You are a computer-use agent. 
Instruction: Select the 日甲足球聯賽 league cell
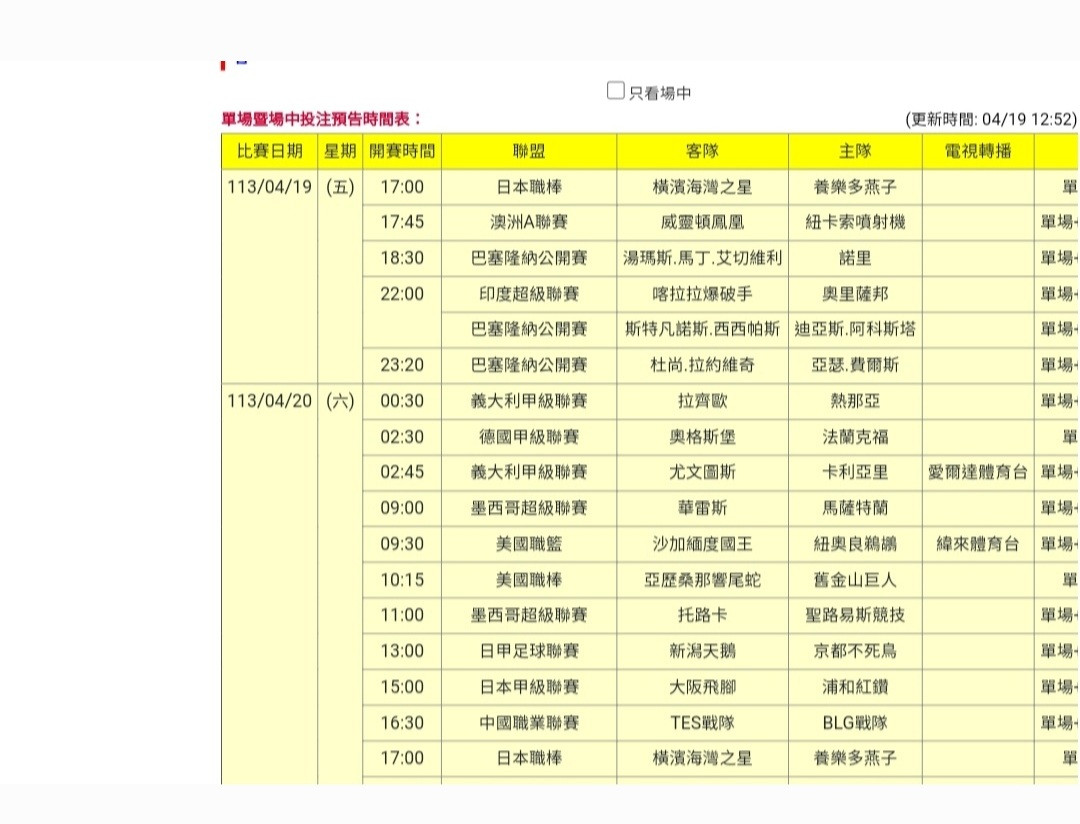[x=529, y=650]
